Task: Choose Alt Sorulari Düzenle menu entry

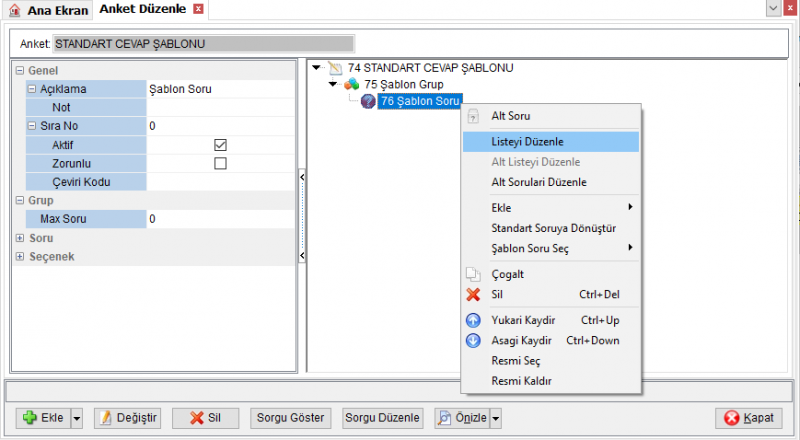Action: tap(551, 182)
